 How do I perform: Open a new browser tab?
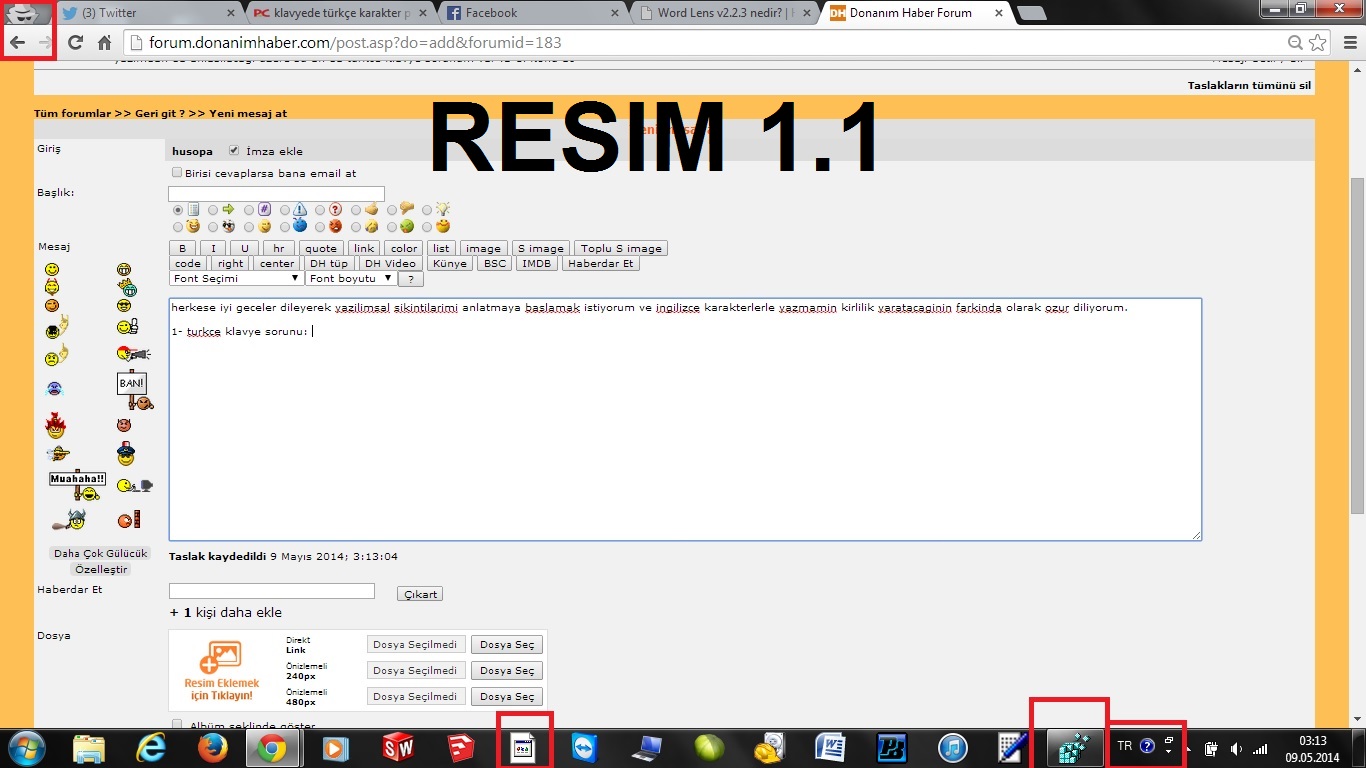click(x=1031, y=13)
